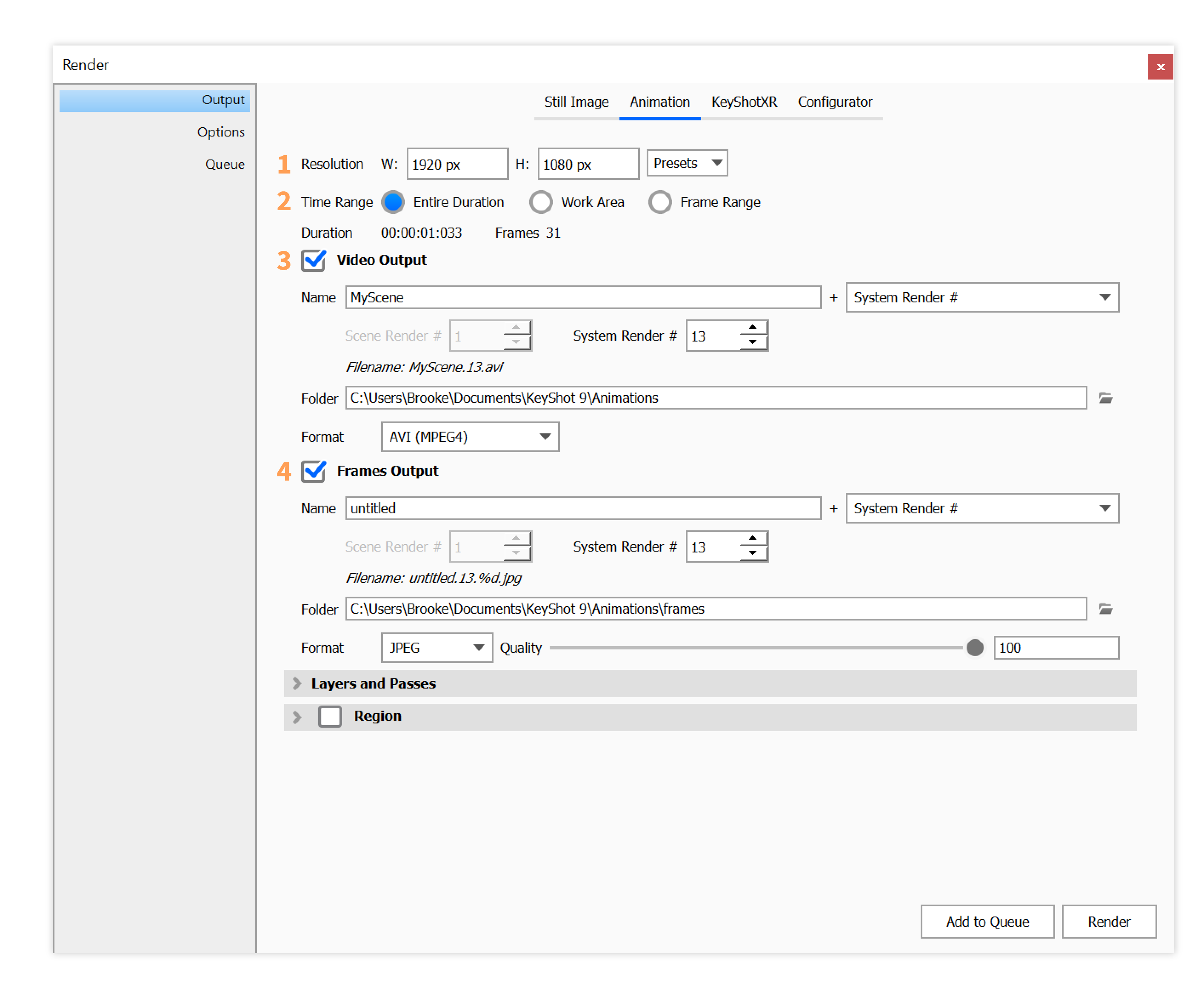Image resolution: width=1204 pixels, height=982 pixels.
Task: Select Work Area time range
Action: [x=541, y=202]
